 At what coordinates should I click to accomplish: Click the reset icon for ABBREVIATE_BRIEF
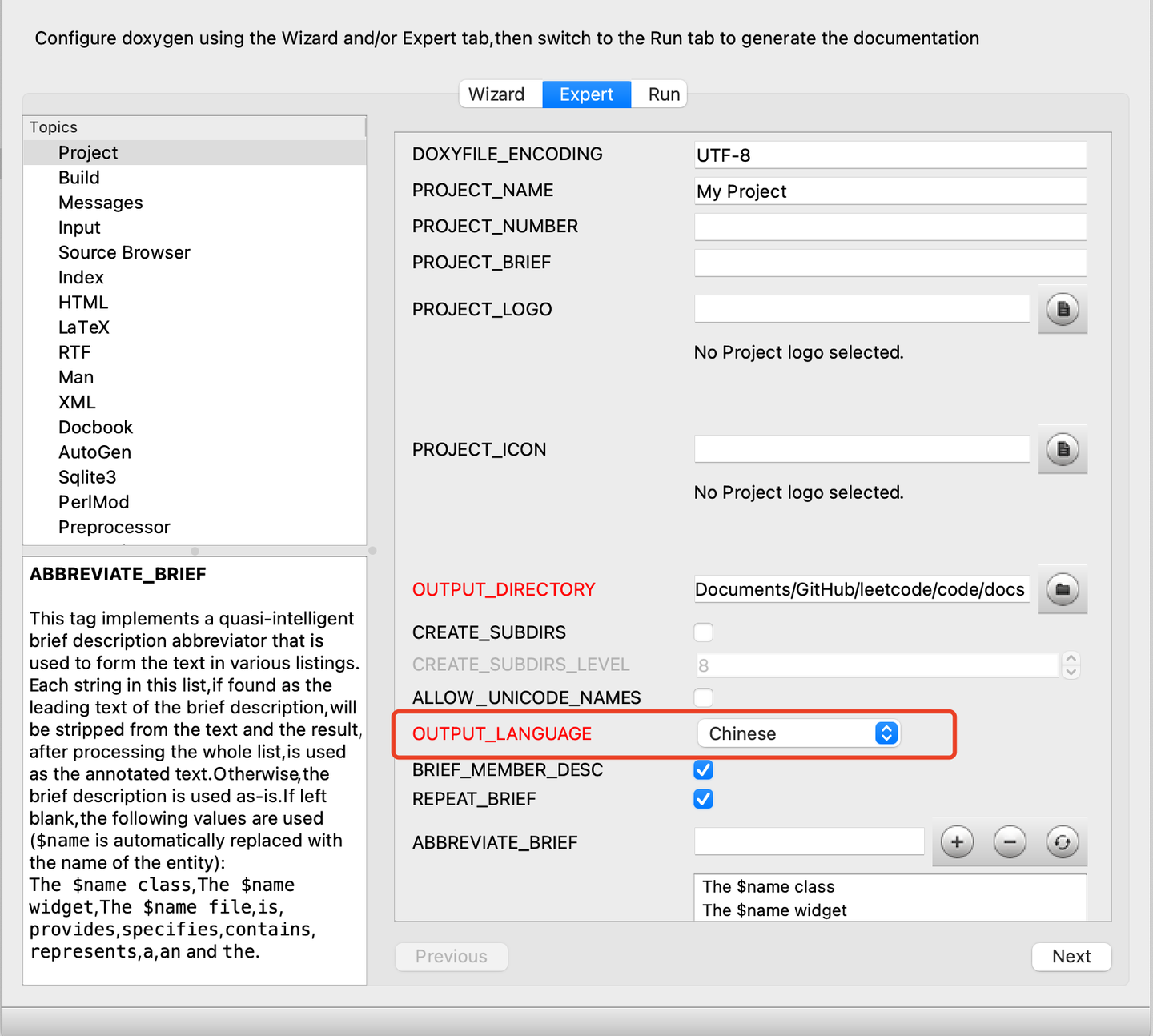[1062, 842]
